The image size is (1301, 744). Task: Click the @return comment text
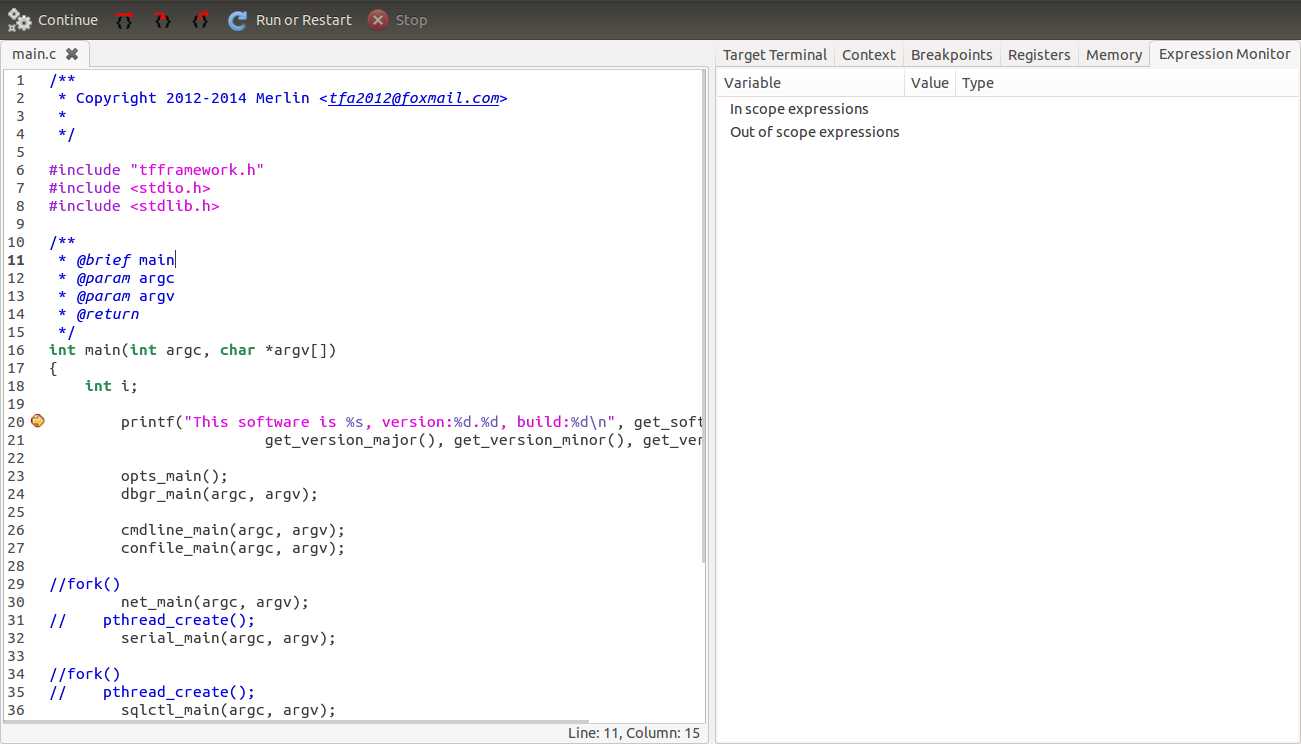coord(107,314)
